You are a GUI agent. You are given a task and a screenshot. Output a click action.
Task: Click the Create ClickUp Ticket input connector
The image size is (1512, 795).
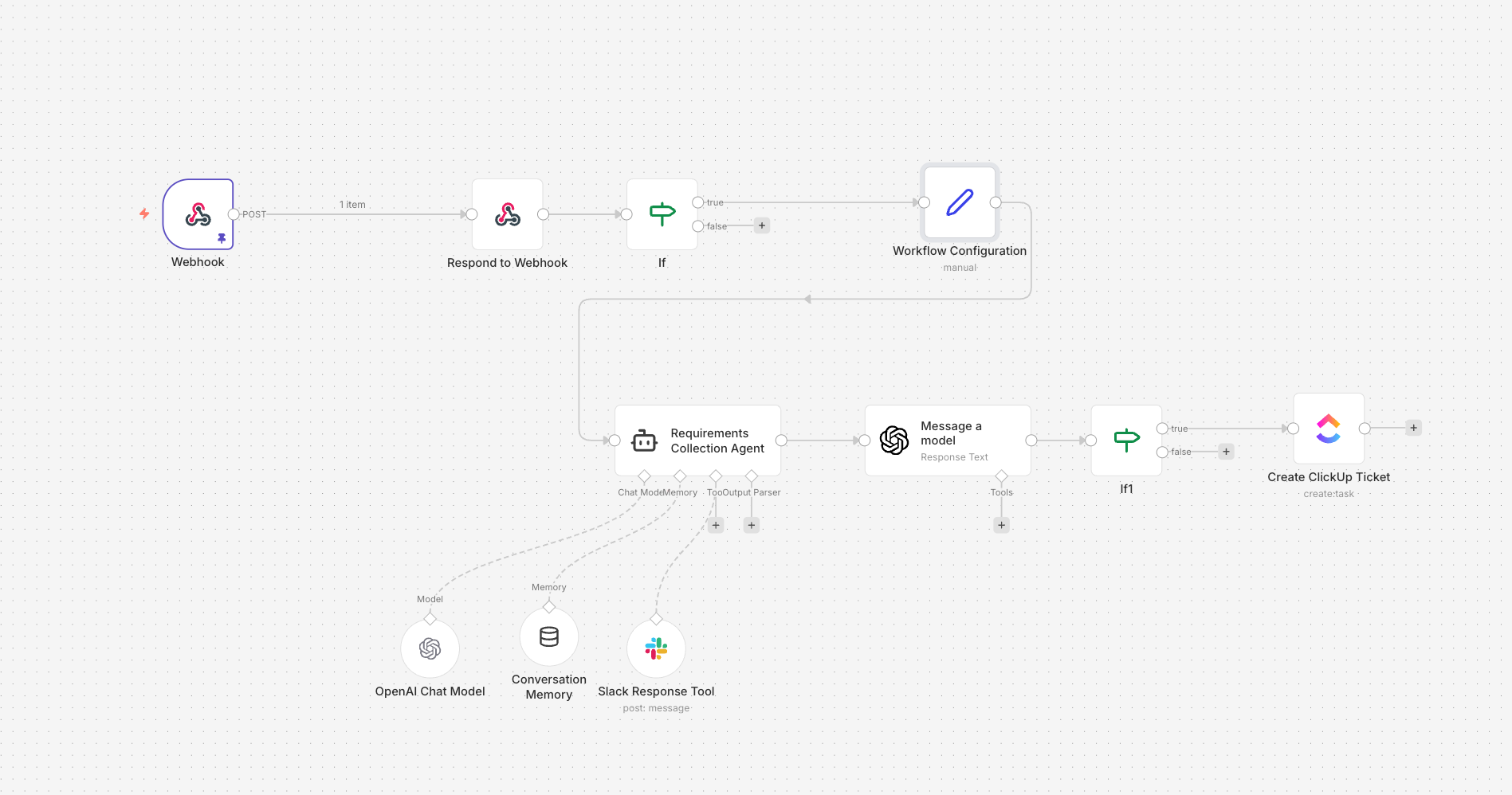coord(1294,429)
